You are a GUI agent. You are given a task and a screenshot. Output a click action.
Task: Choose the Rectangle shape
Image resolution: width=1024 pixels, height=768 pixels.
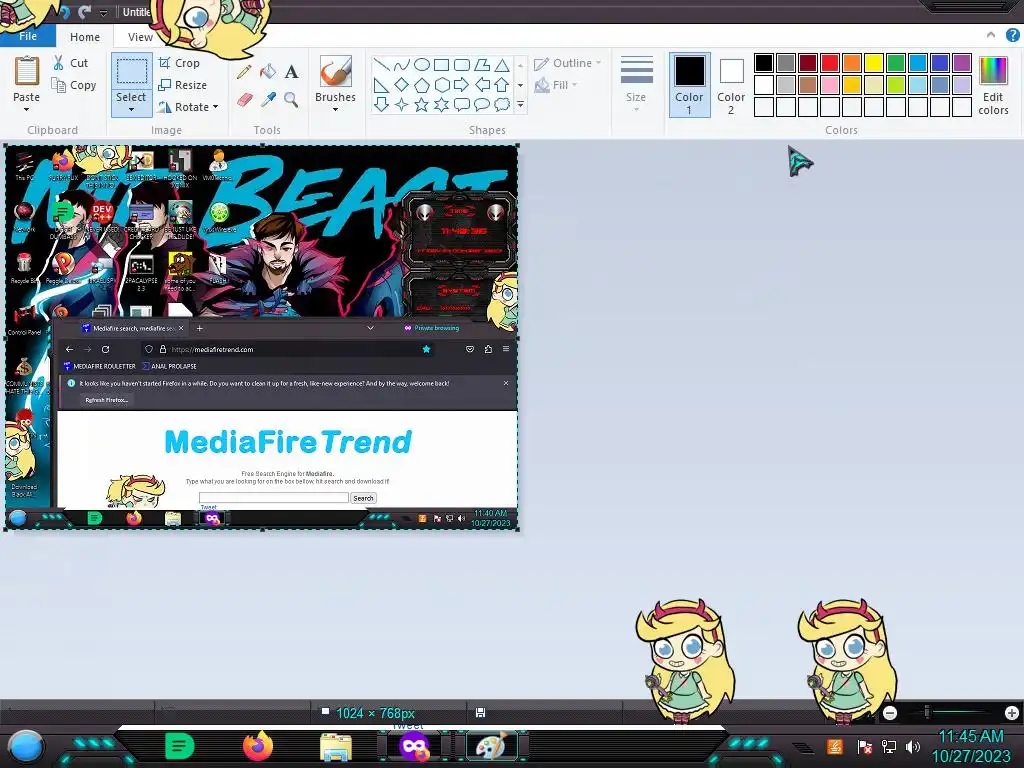tap(442, 65)
